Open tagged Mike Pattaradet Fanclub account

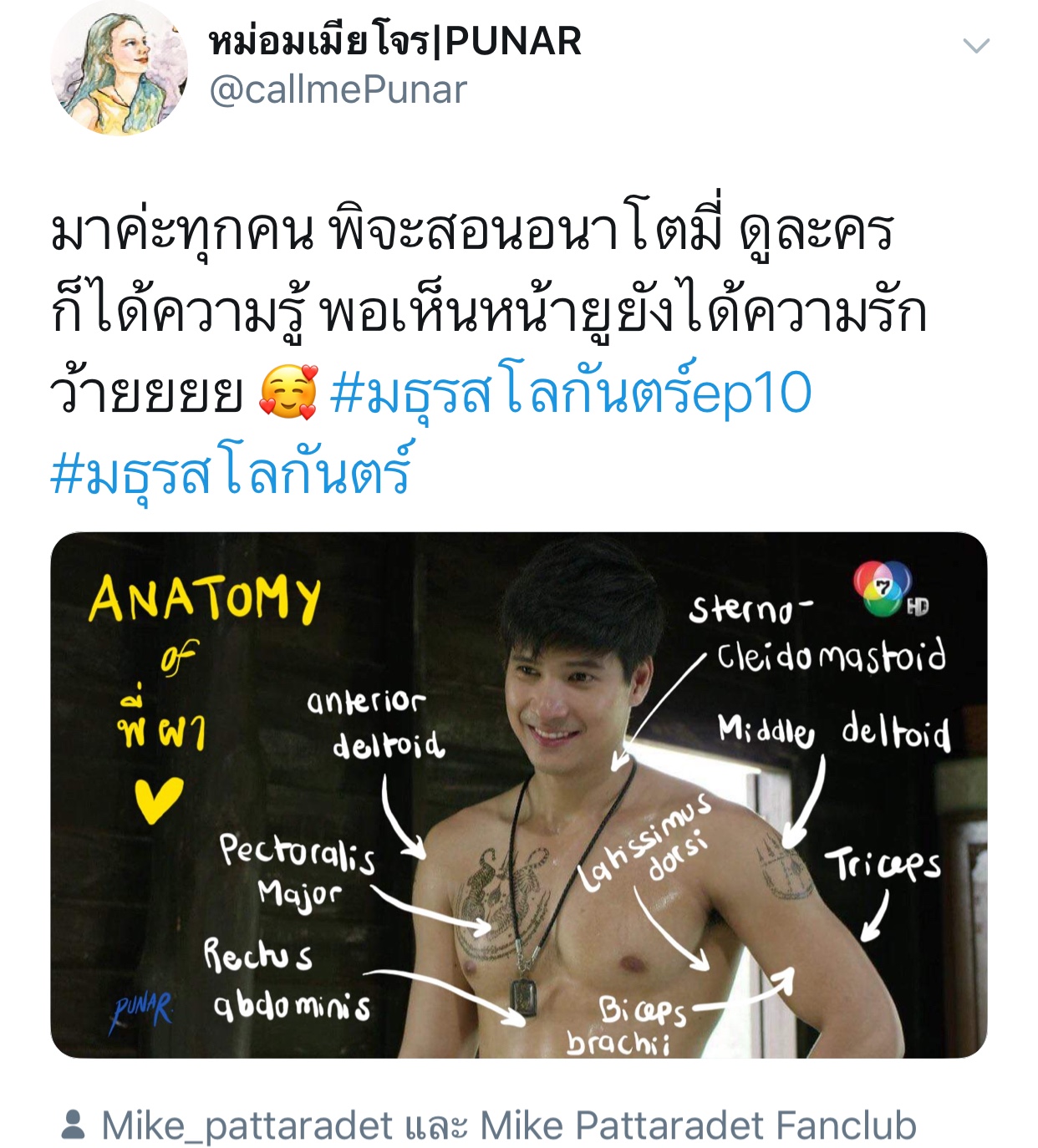click(x=698, y=1125)
